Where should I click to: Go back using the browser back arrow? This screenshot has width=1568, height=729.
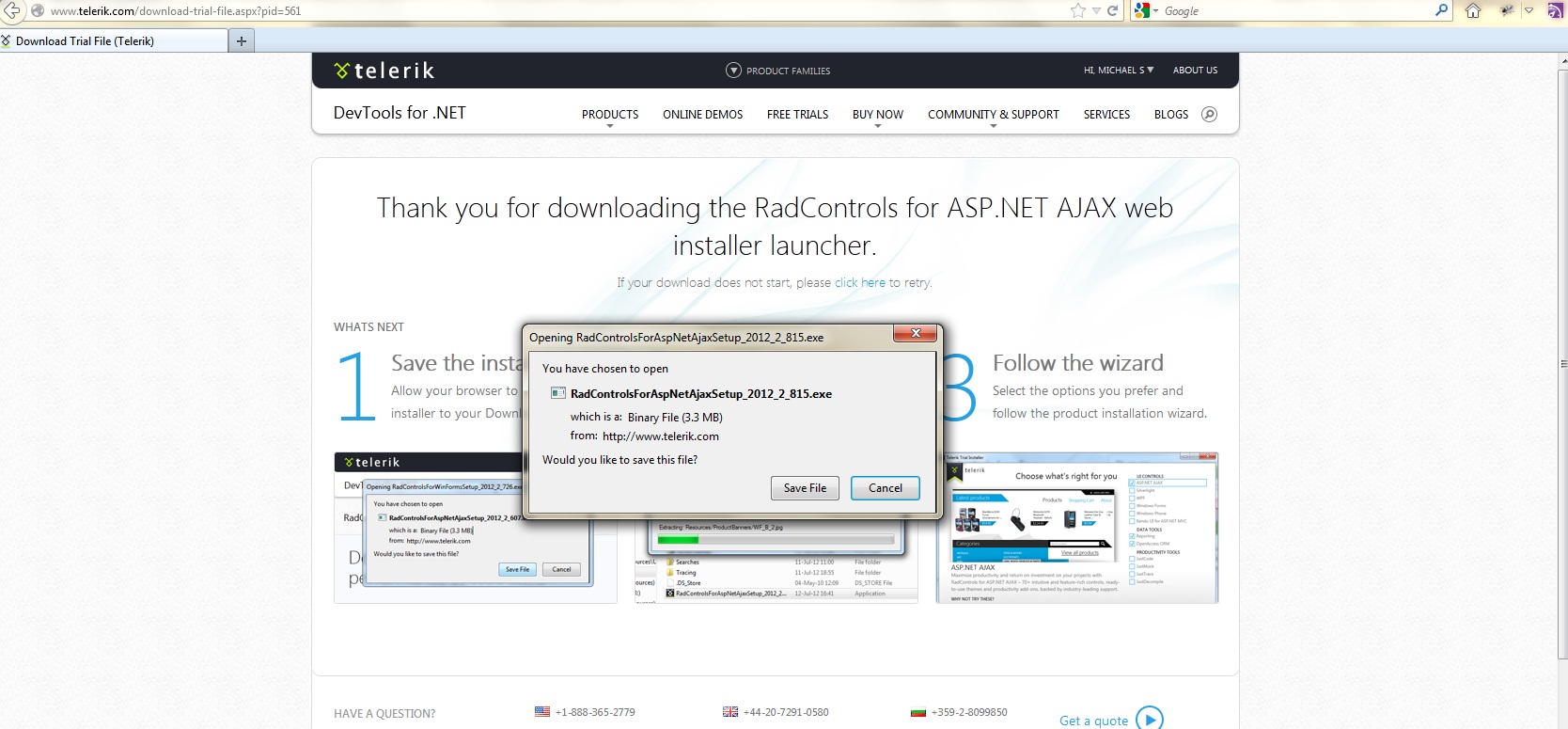point(11,10)
